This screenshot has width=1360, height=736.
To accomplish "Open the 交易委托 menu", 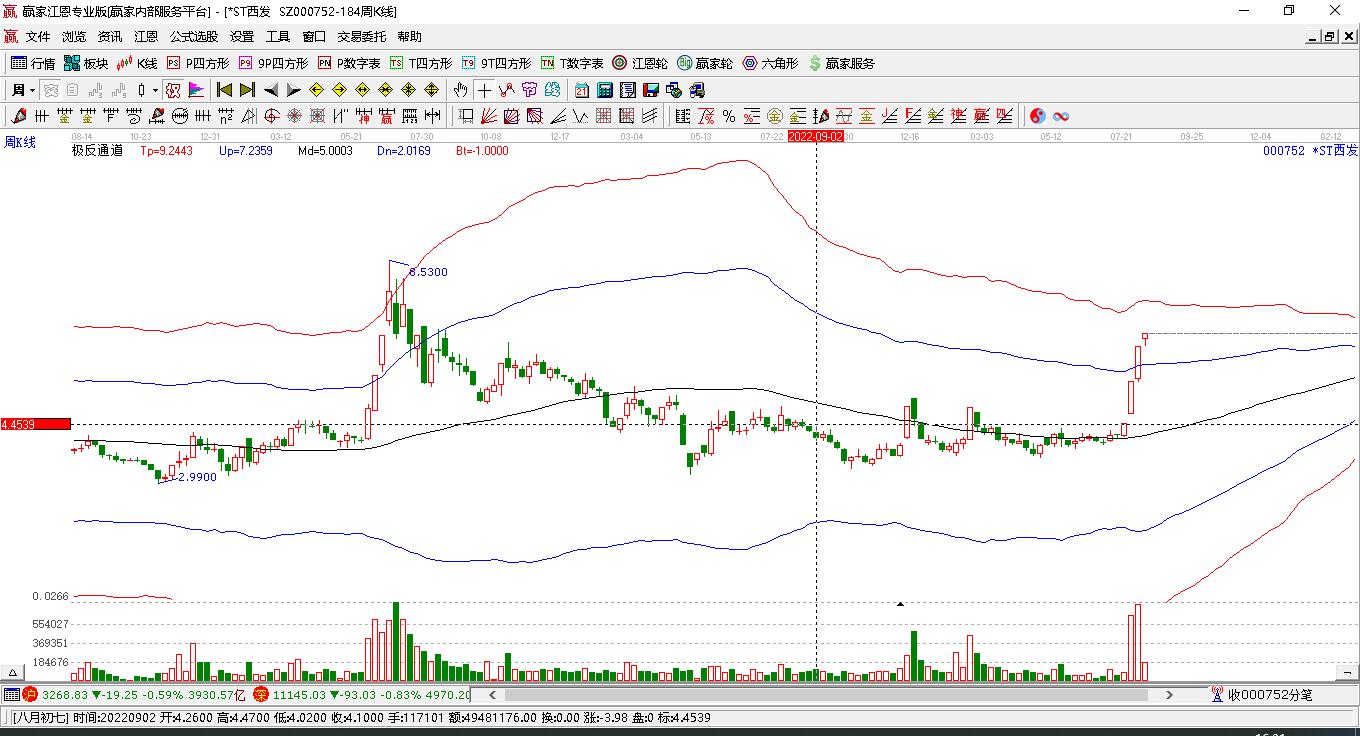I will point(361,36).
